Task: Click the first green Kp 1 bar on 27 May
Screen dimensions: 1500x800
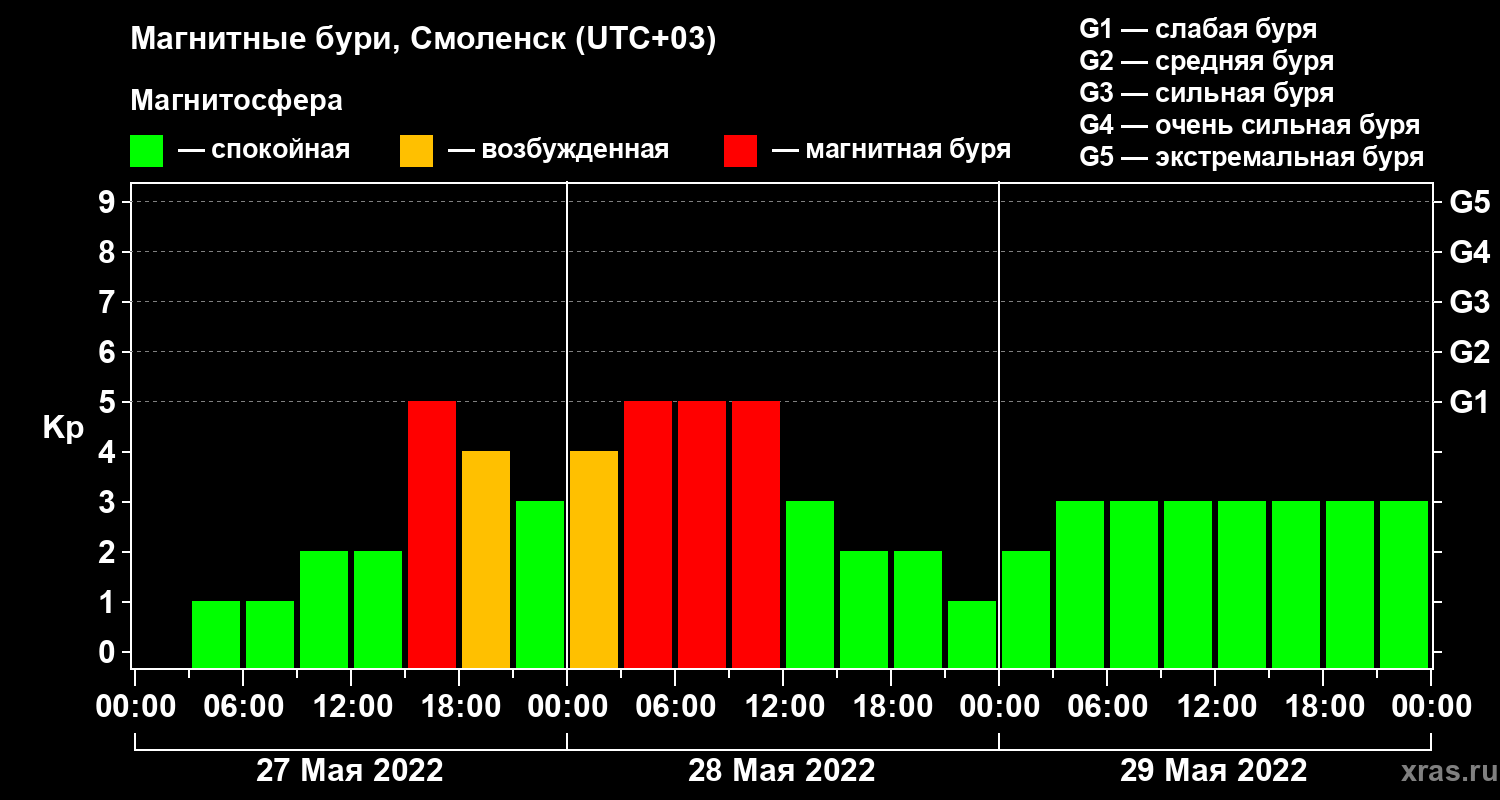Action: [x=216, y=634]
